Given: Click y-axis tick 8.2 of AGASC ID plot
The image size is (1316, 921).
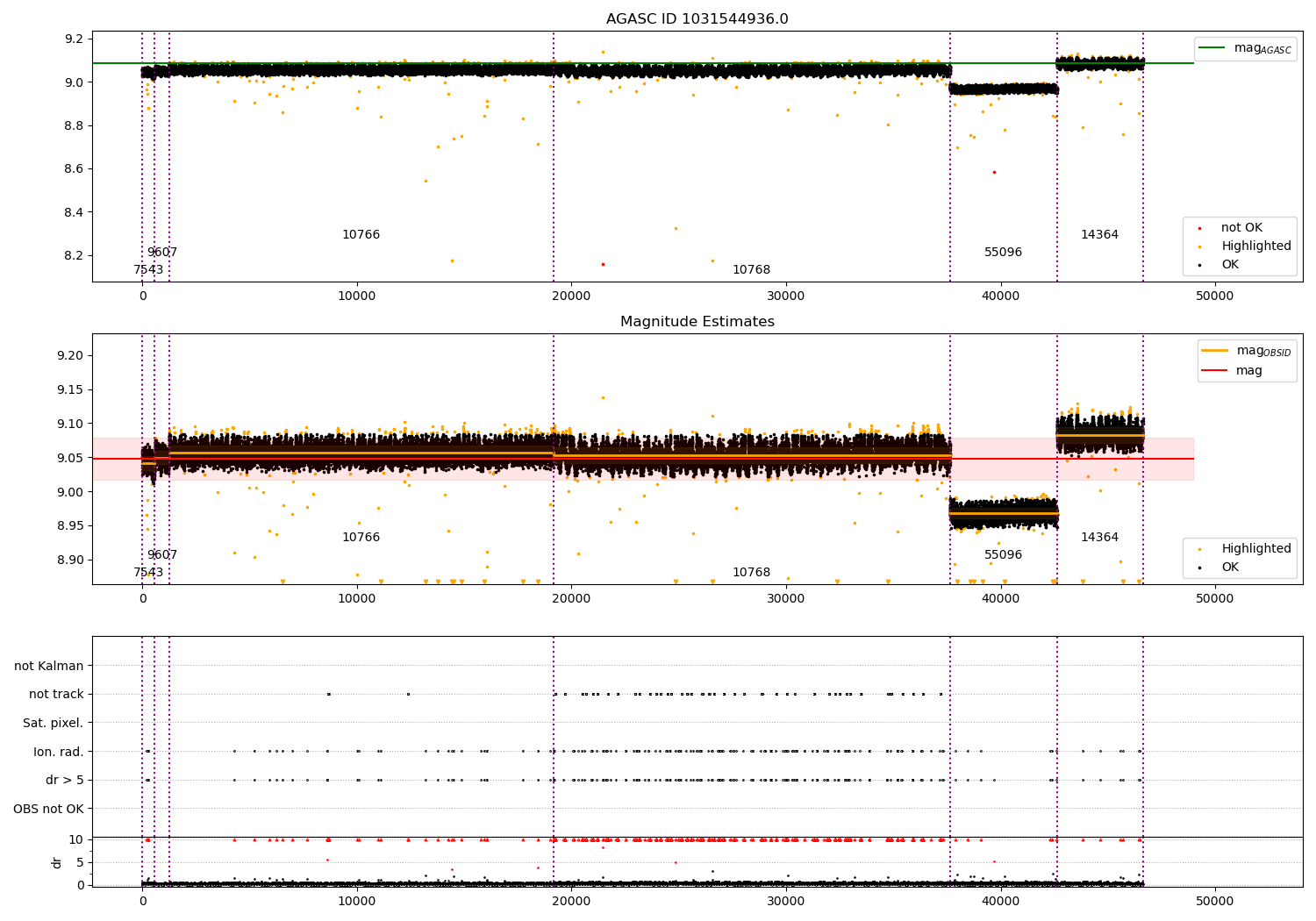Looking at the screenshot, I should pos(75,256).
